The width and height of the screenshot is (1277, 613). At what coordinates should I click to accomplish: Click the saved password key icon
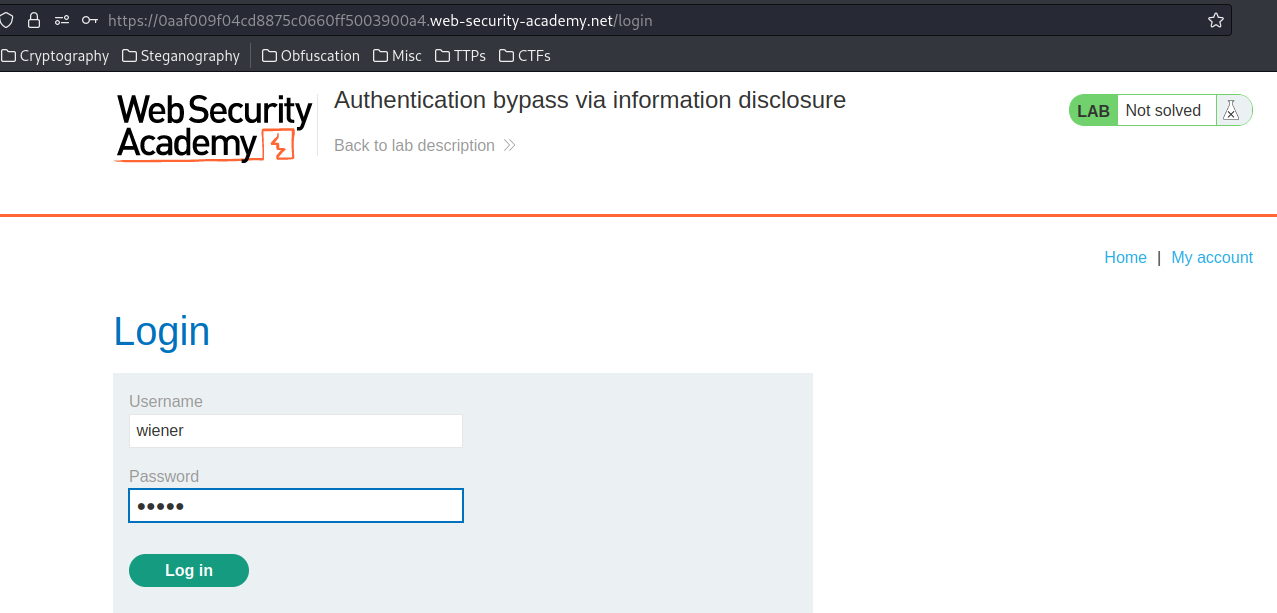pyautogui.click(x=90, y=20)
